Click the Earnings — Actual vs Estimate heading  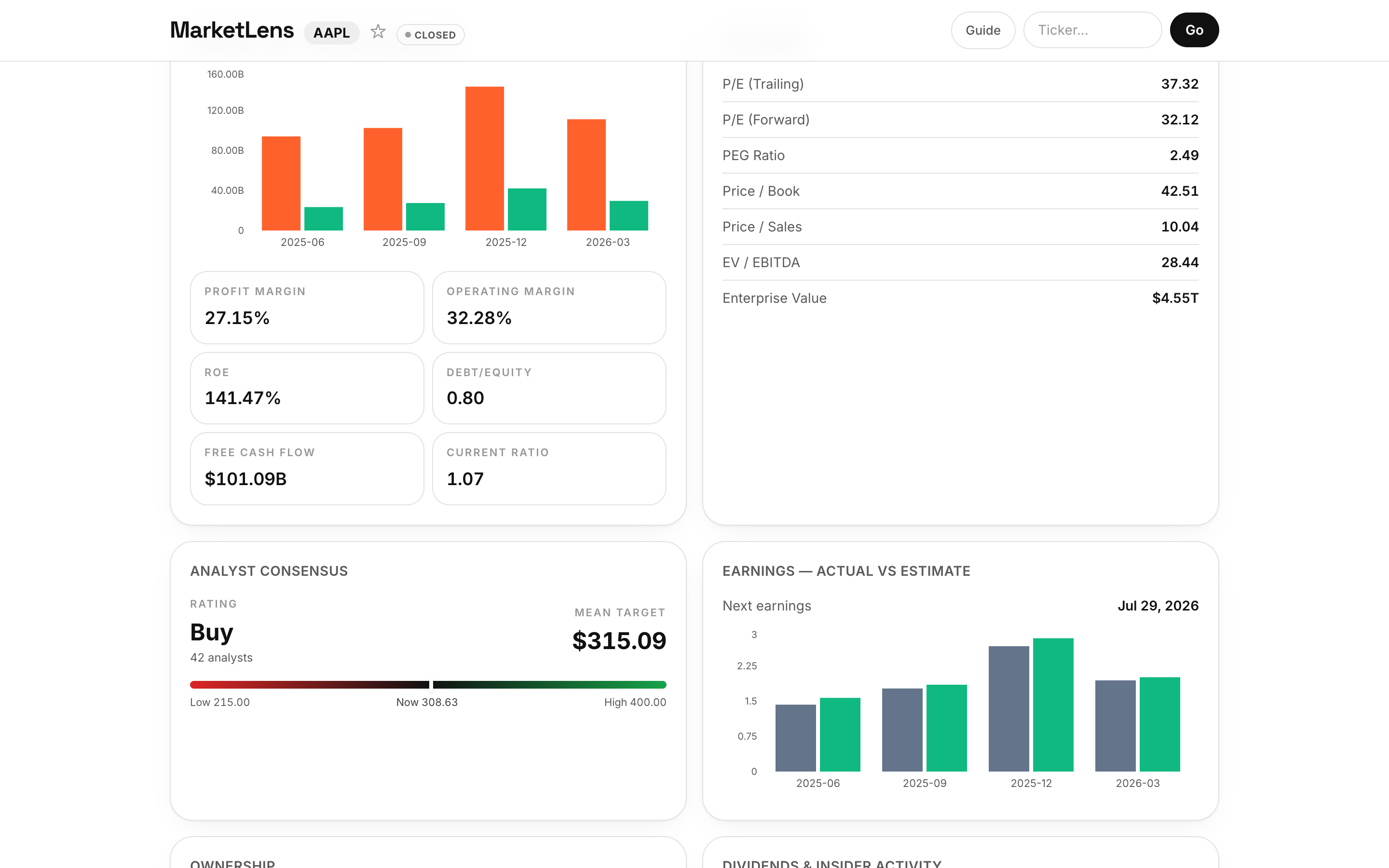(846, 571)
